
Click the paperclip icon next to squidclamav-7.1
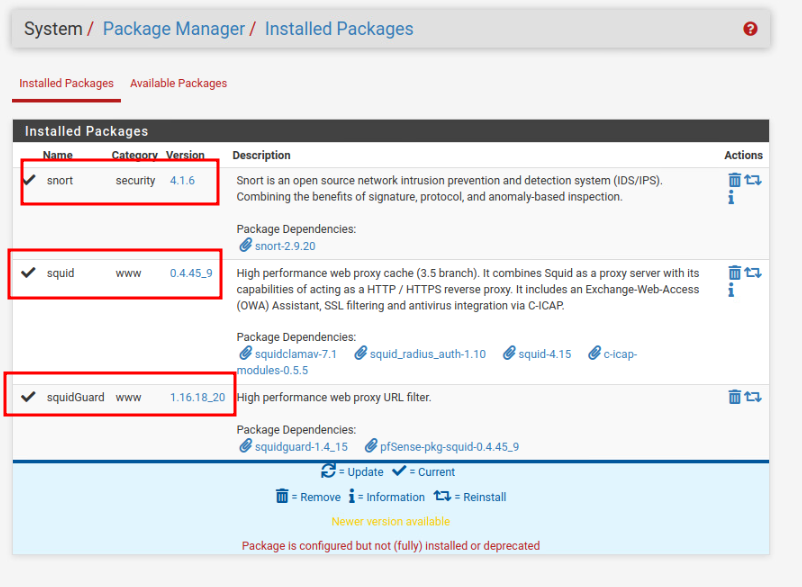pyautogui.click(x=246, y=353)
